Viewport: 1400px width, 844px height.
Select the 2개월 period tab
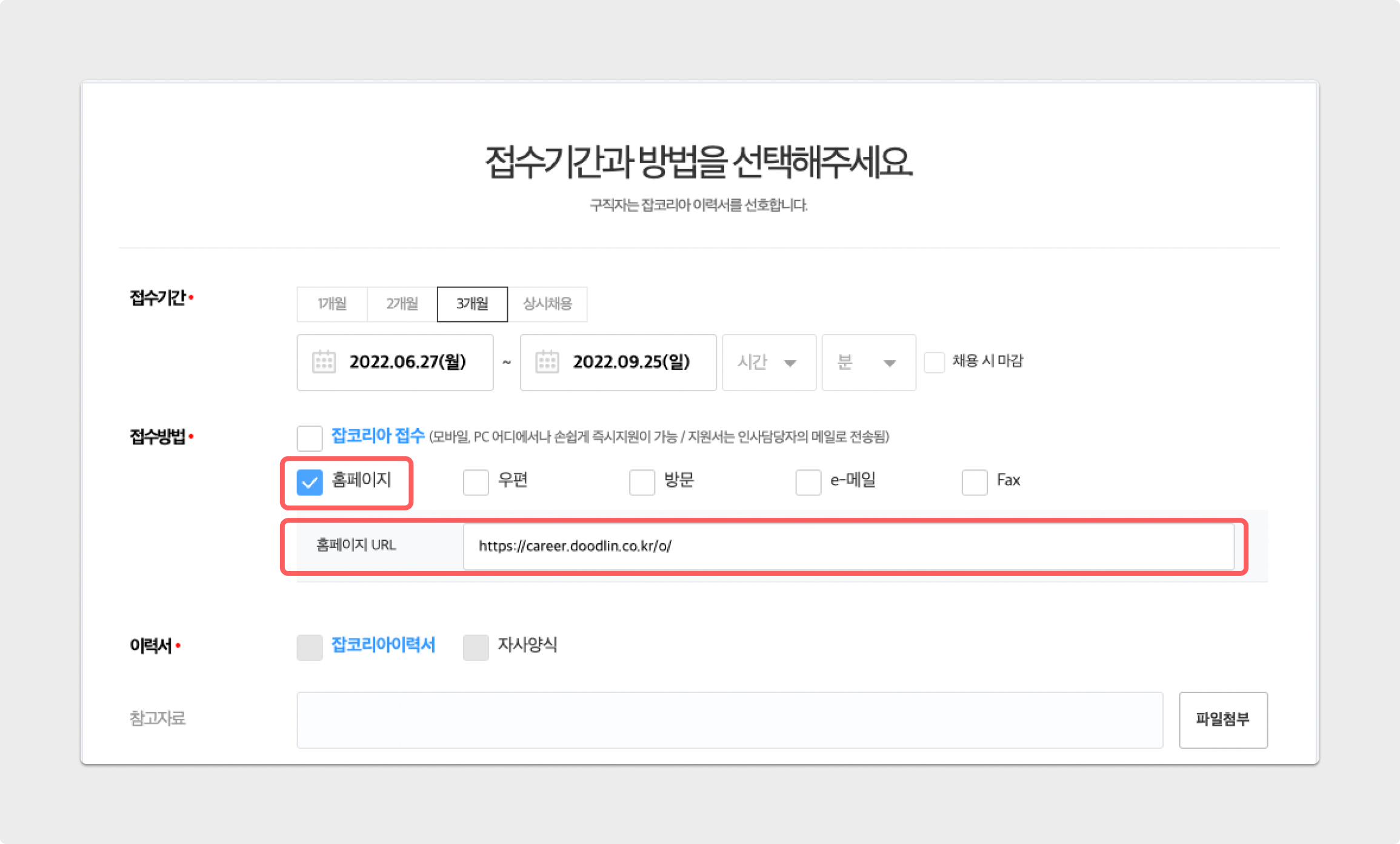tap(402, 304)
